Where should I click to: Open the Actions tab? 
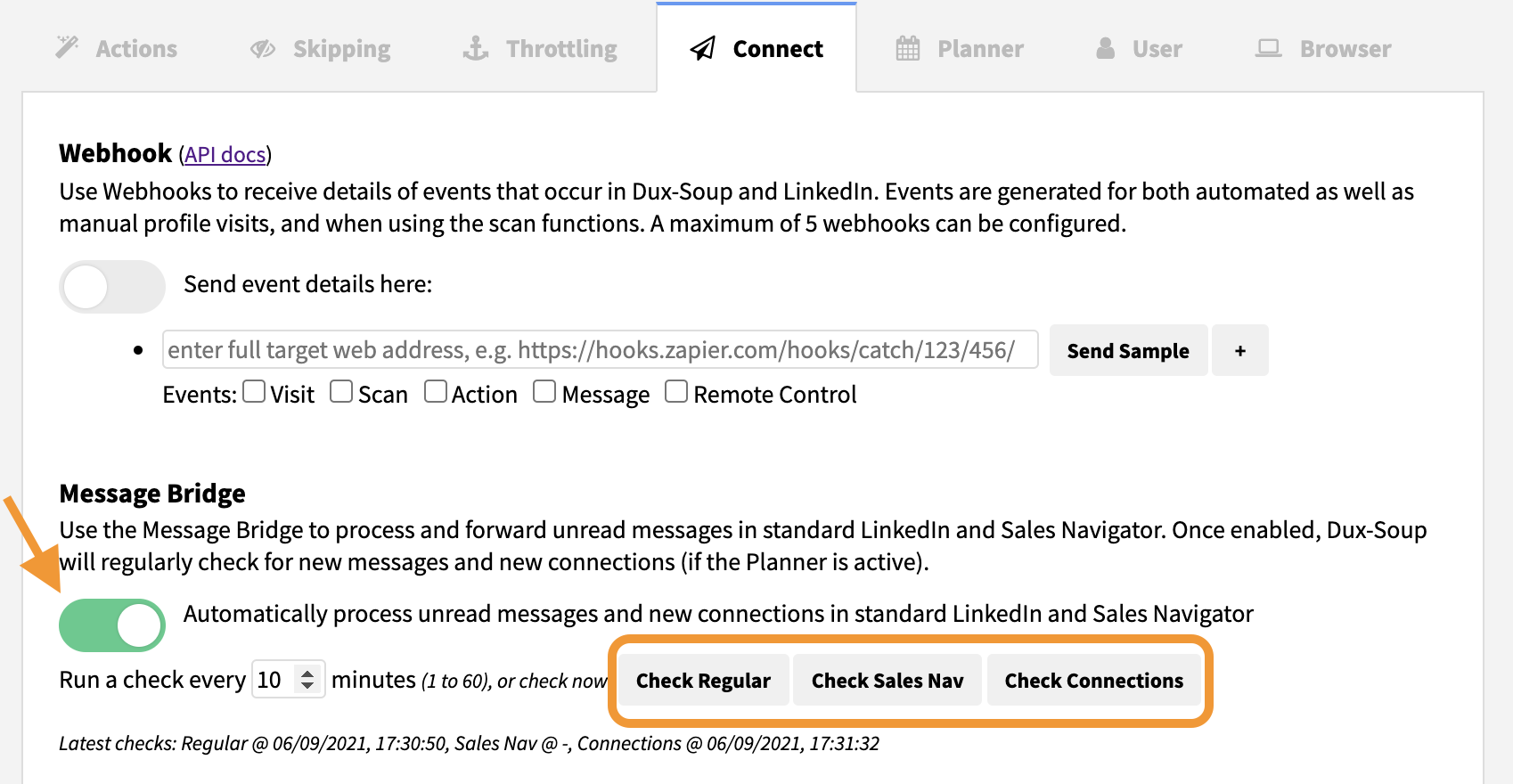click(117, 48)
